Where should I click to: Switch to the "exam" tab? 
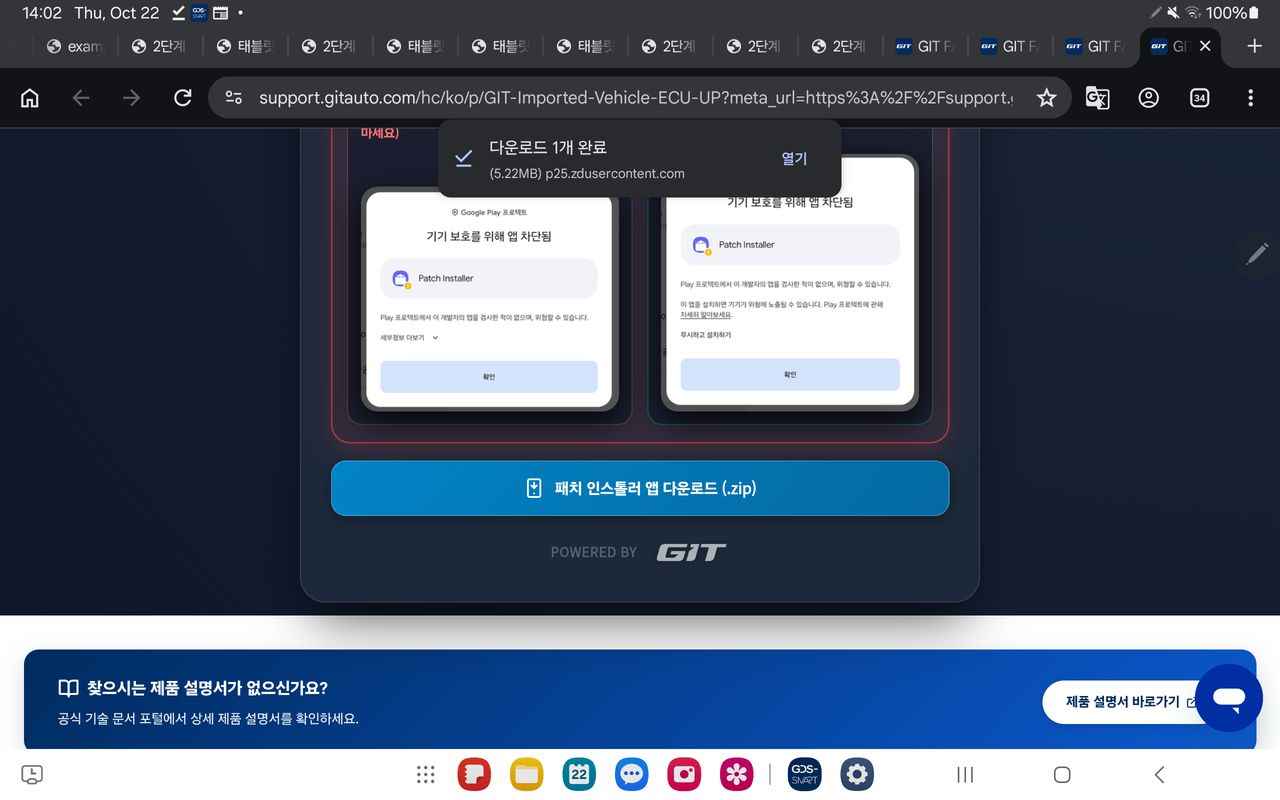click(x=75, y=46)
